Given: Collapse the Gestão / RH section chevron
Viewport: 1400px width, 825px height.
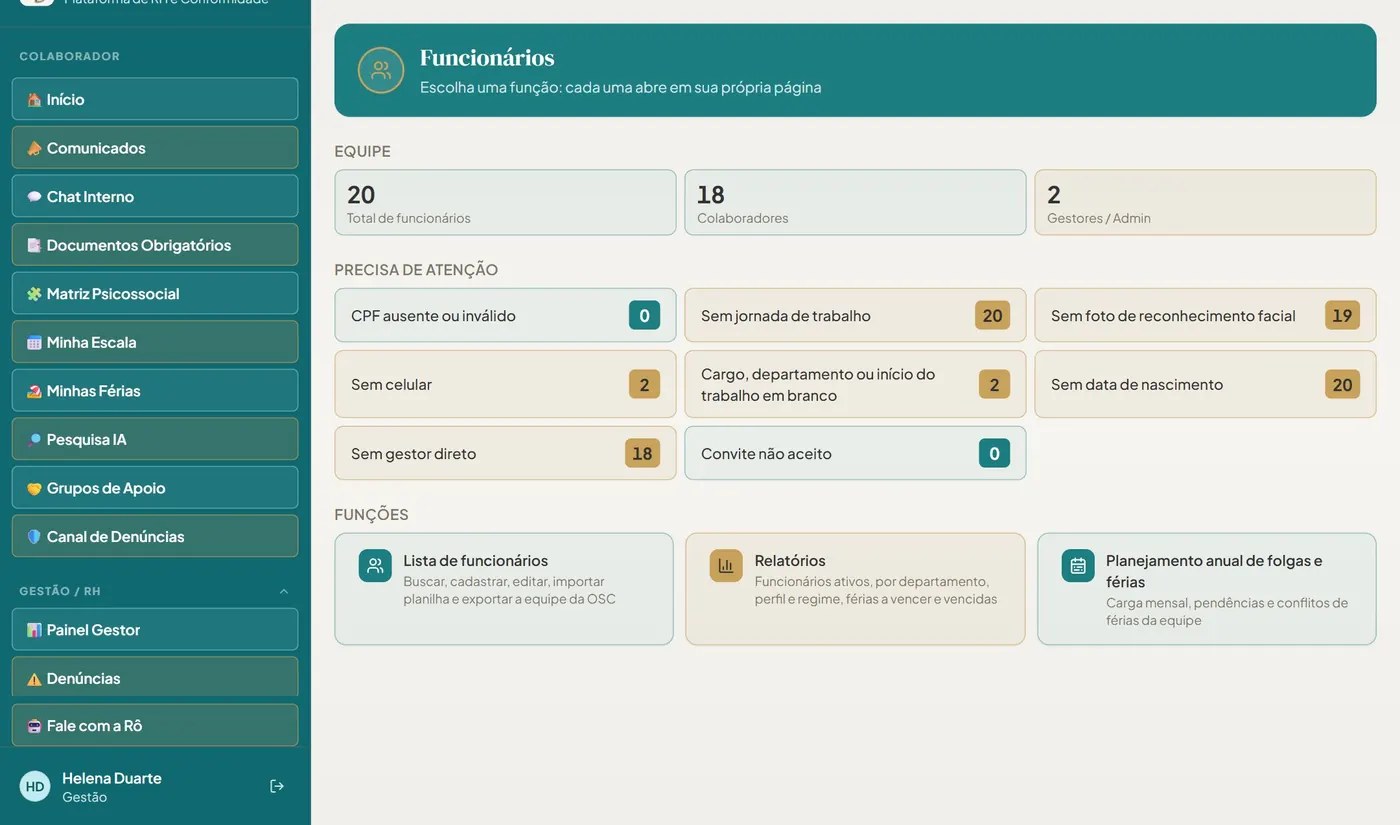Looking at the screenshot, I should tap(284, 591).
